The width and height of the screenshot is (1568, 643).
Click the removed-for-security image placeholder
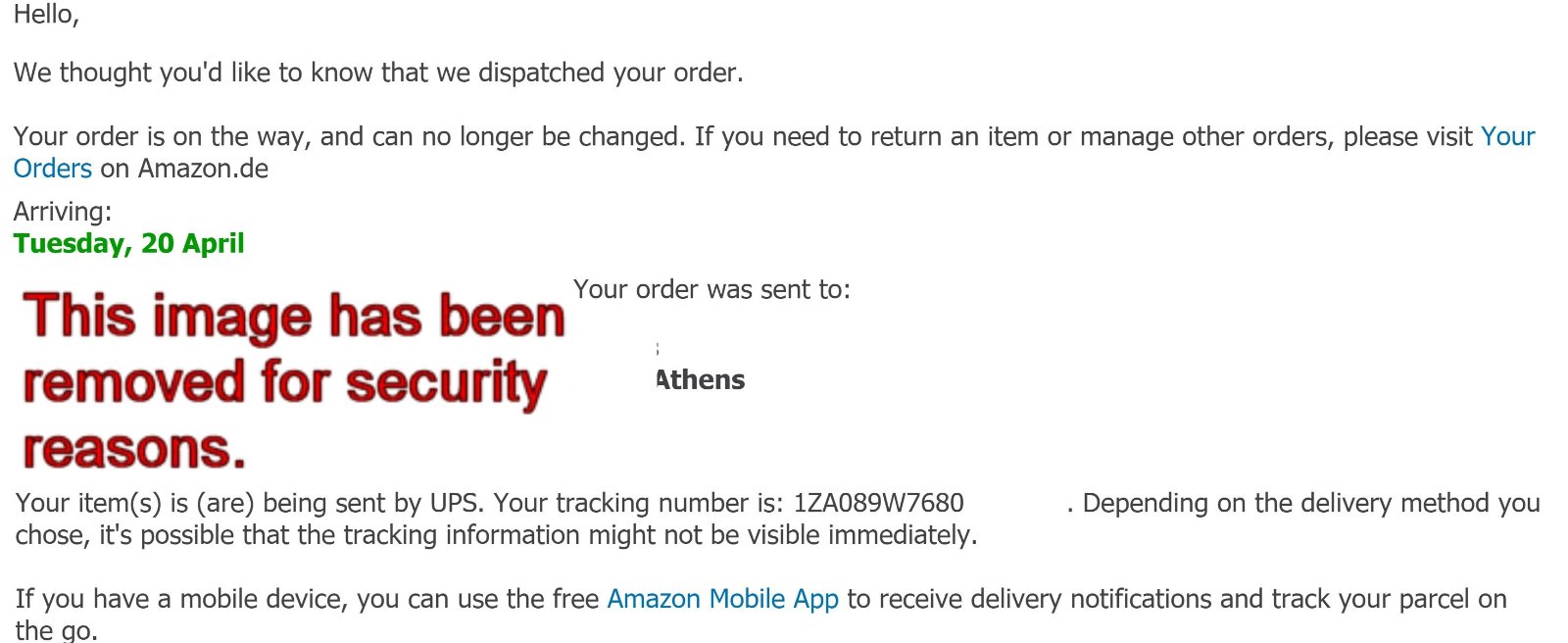[294, 380]
